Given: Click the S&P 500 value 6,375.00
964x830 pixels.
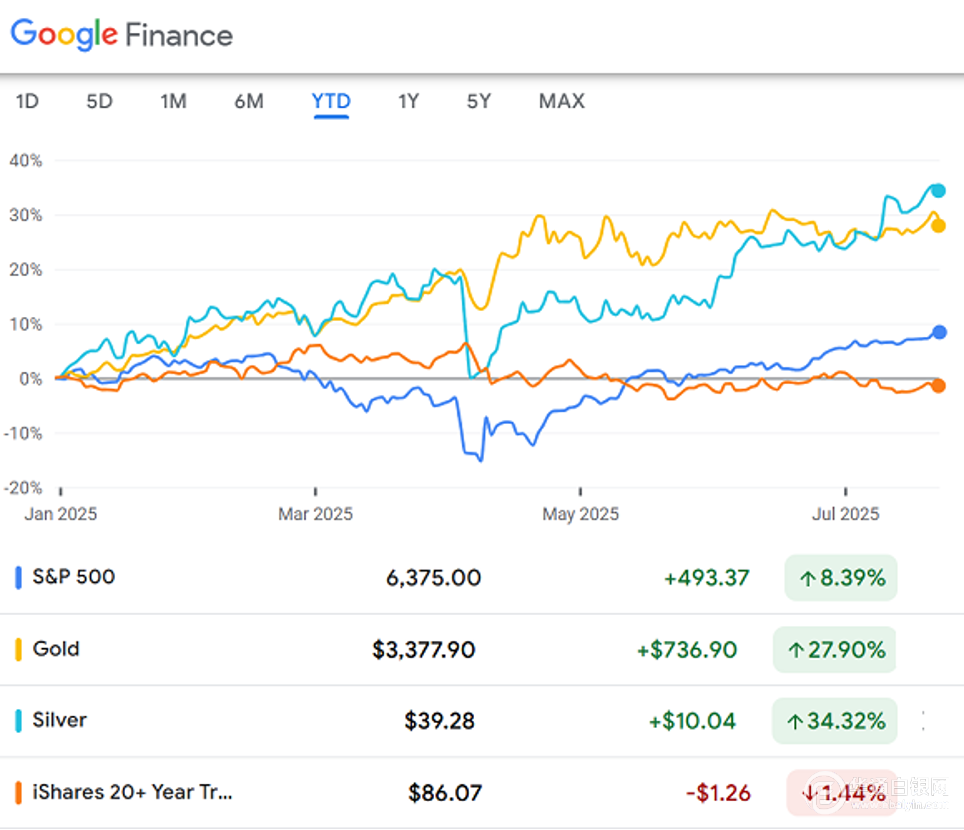Looking at the screenshot, I should click(433, 578).
